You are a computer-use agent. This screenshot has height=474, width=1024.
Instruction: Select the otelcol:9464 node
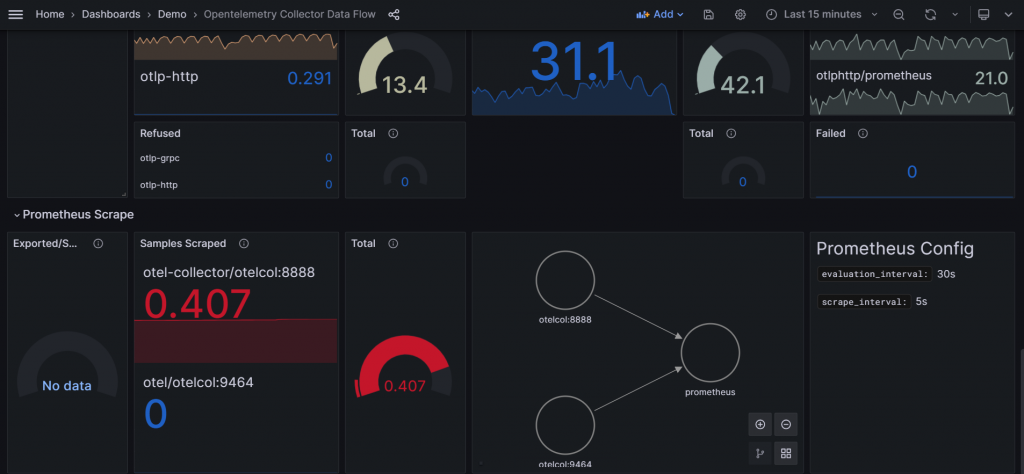(x=565, y=425)
